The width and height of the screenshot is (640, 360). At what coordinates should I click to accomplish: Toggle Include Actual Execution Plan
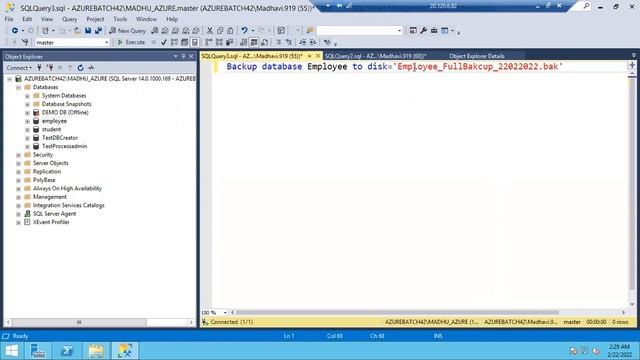[x=209, y=42]
